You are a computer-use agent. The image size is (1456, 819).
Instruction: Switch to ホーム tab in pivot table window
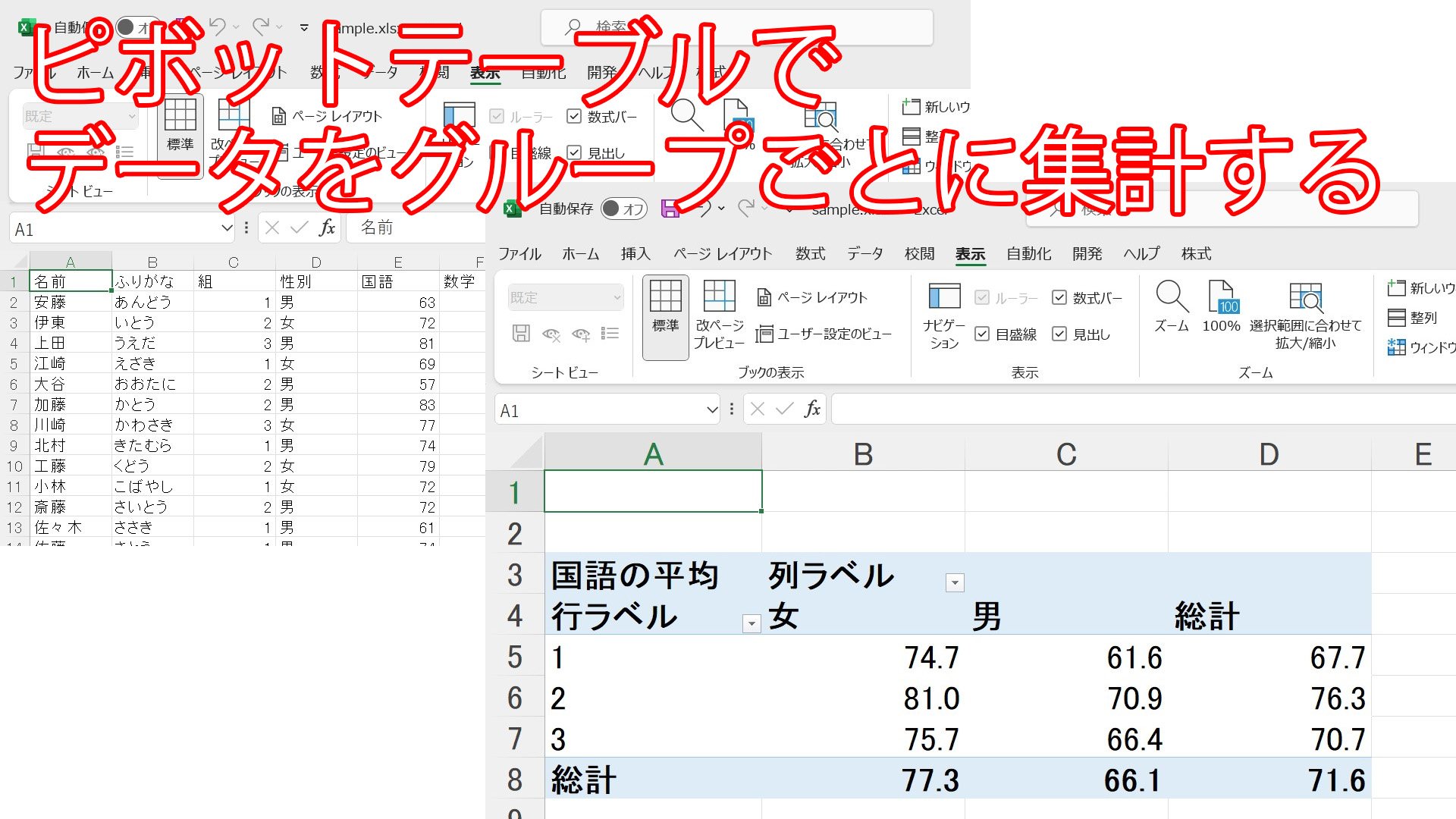(581, 254)
